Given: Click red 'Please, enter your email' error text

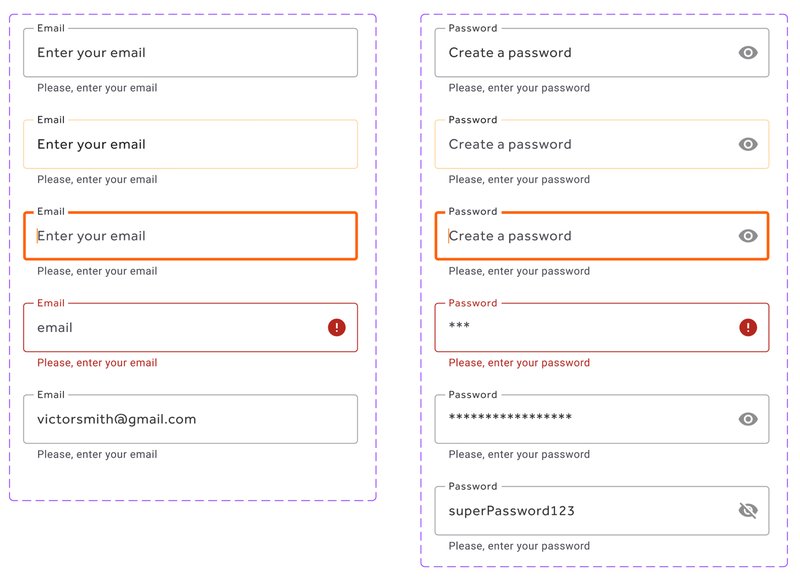Looking at the screenshot, I should [x=97, y=363].
